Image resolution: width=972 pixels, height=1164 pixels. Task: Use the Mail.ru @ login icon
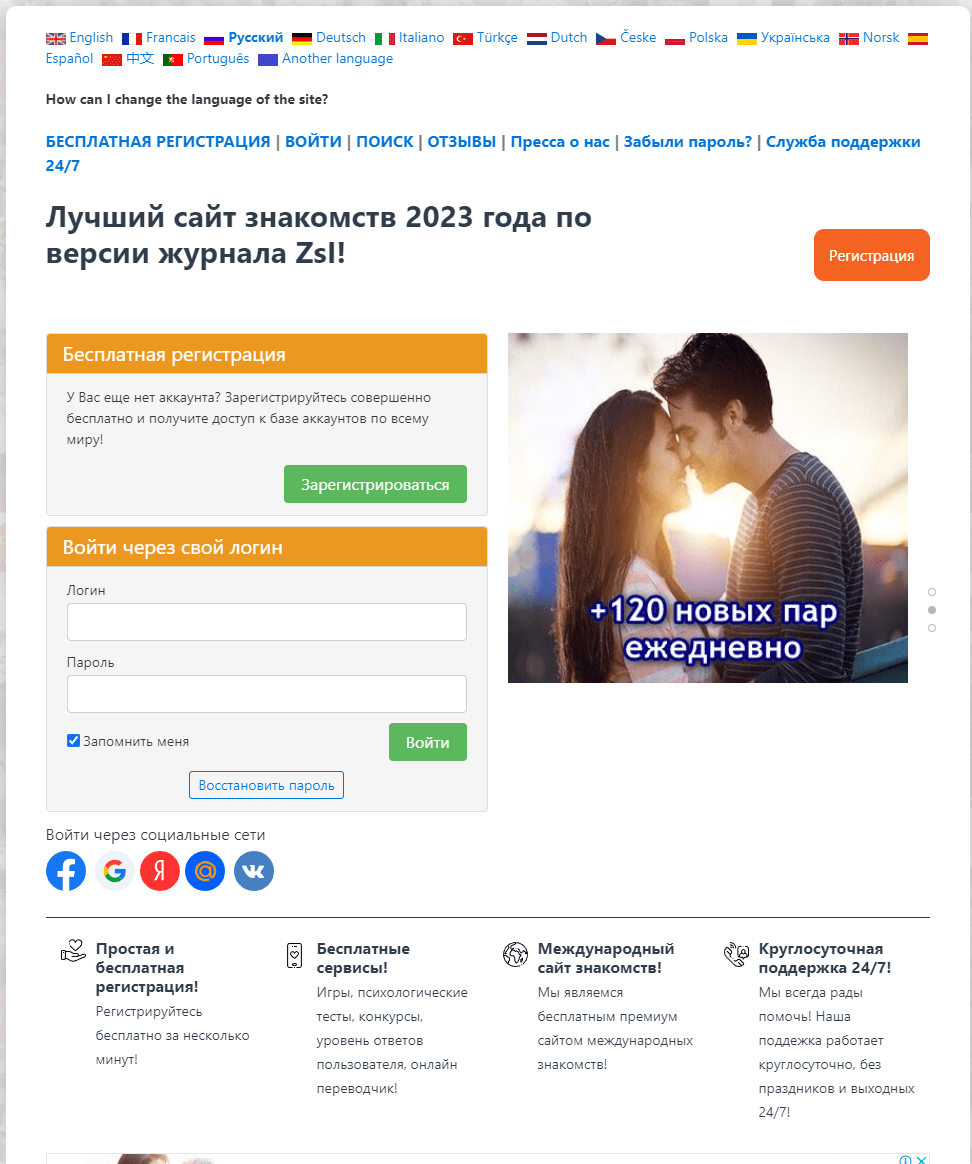tap(205, 871)
